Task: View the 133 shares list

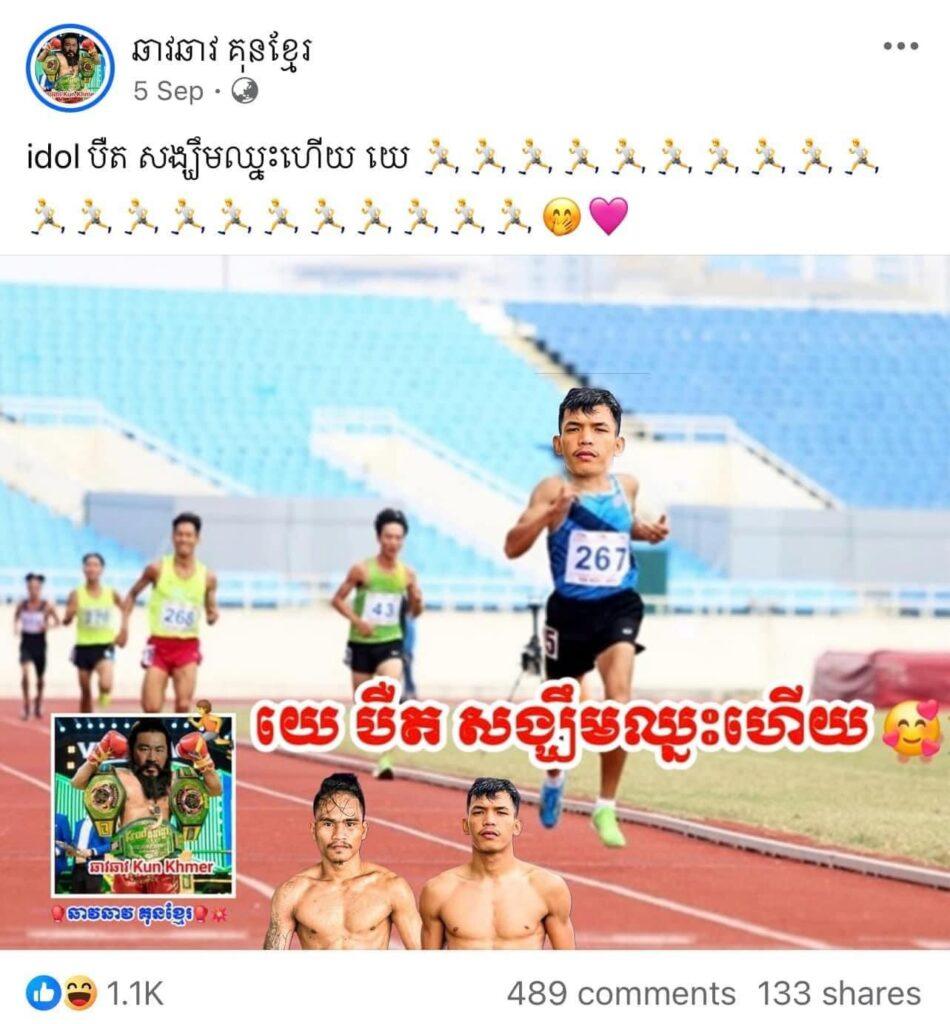Action: coord(838,994)
